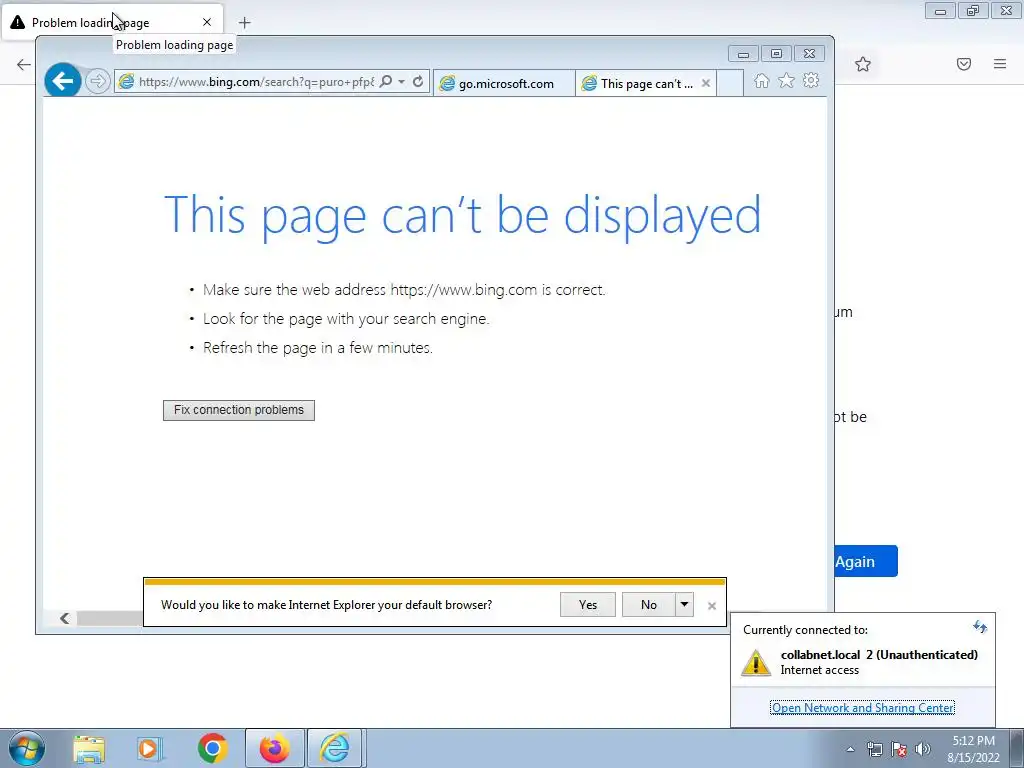This screenshot has width=1024, height=768.
Task: Close the Firefox 'Problem loading page' tab
Action: (207, 22)
